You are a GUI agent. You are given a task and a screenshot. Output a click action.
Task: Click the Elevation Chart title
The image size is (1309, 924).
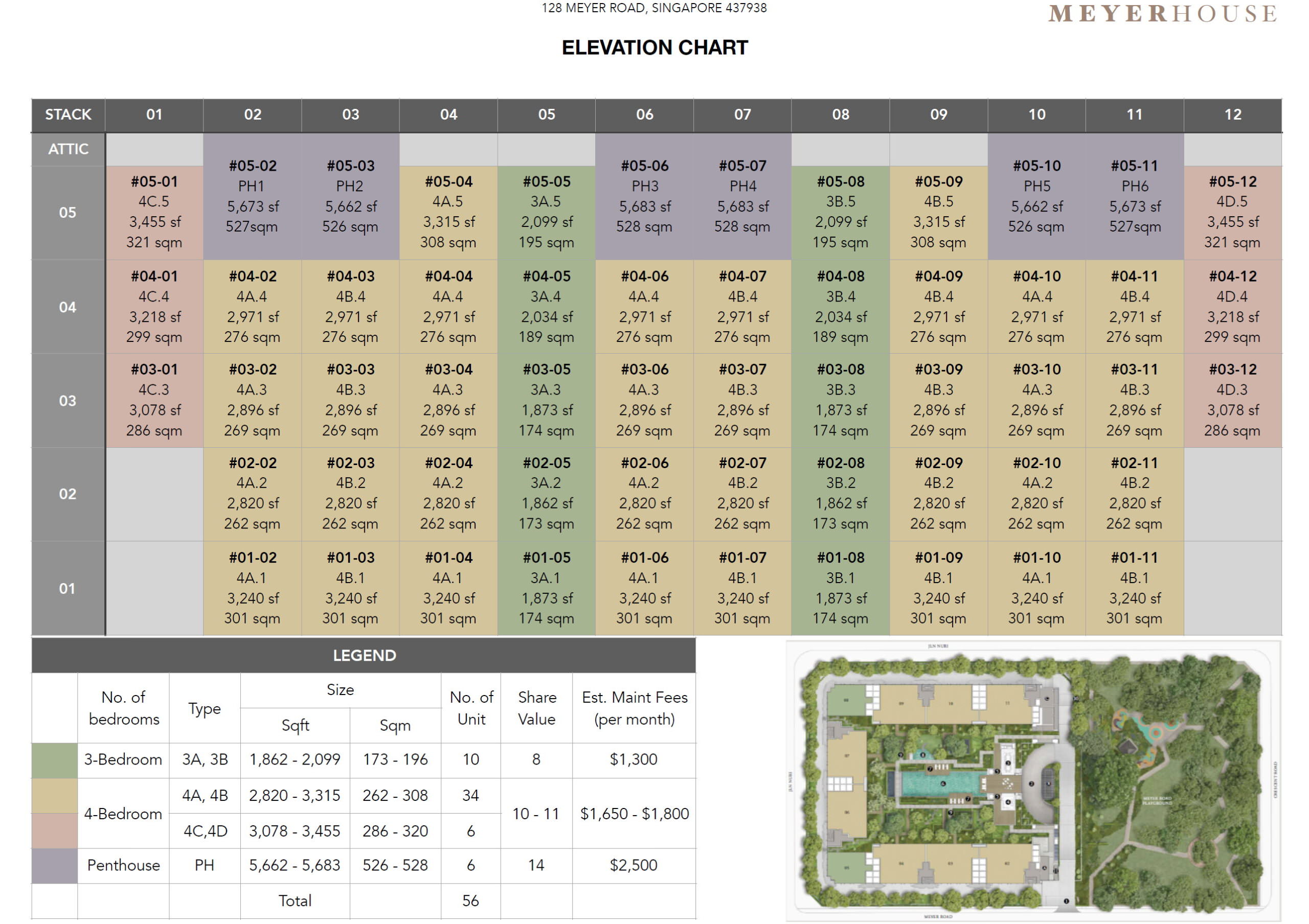point(654,48)
